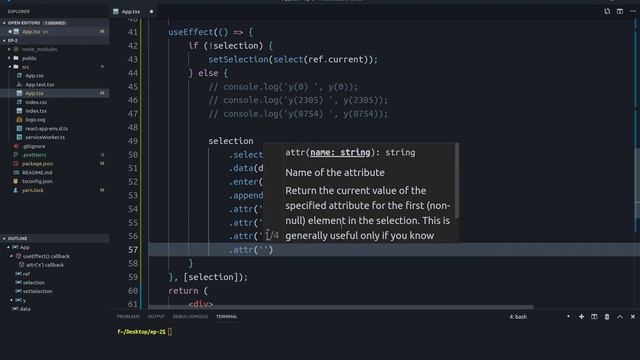Image resolution: width=640 pixels, height=360 pixels.
Task: Click the node_modules folder icon
Action: click(x=16, y=49)
